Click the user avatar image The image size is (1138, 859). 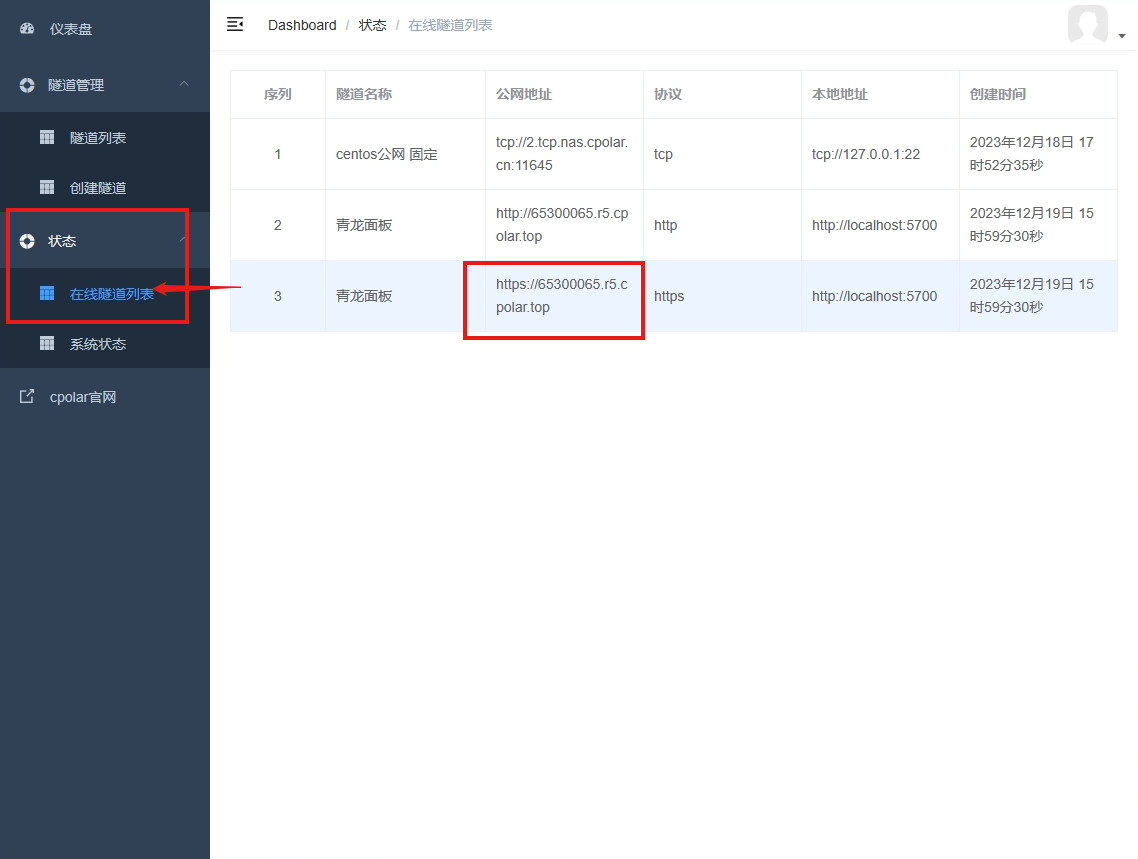(x=1088, y=25)
